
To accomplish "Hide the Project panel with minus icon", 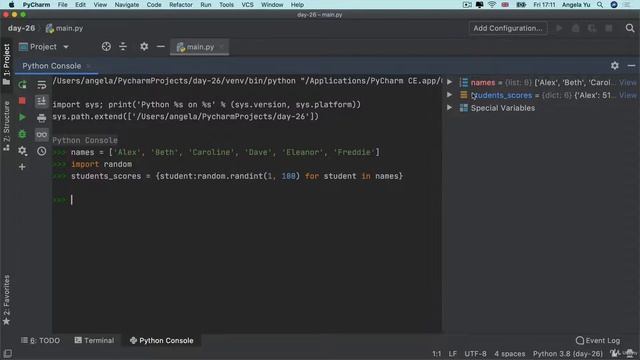I will point(161,47).
